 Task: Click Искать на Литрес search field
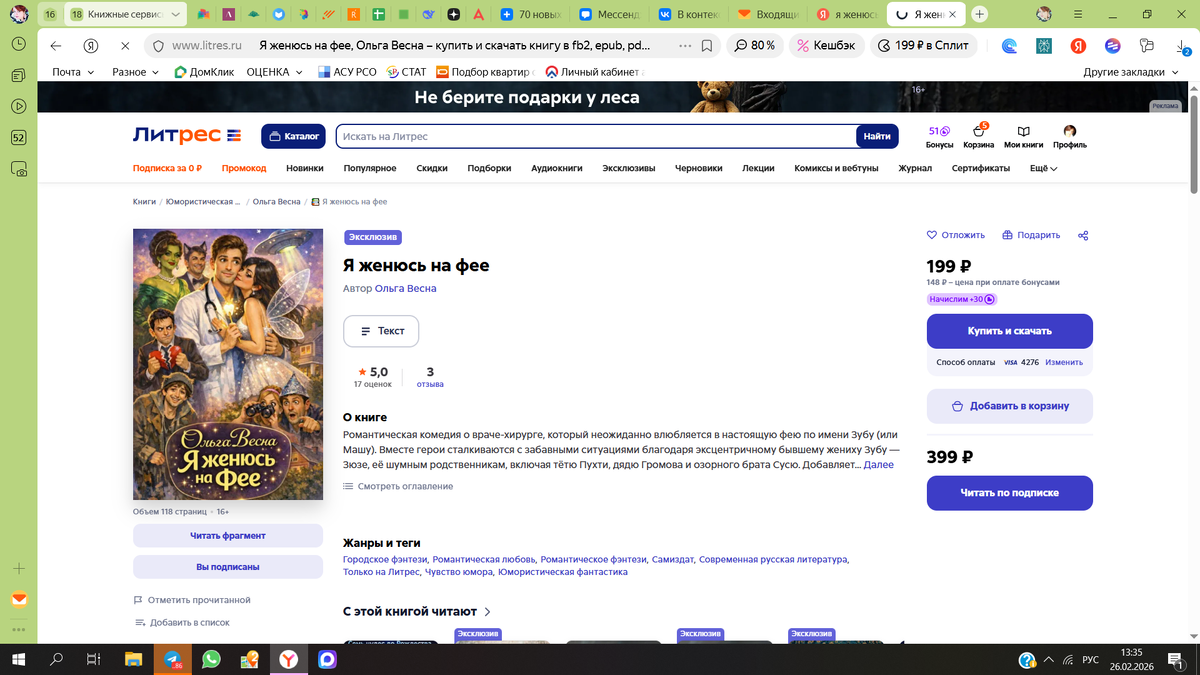point(596,136)
